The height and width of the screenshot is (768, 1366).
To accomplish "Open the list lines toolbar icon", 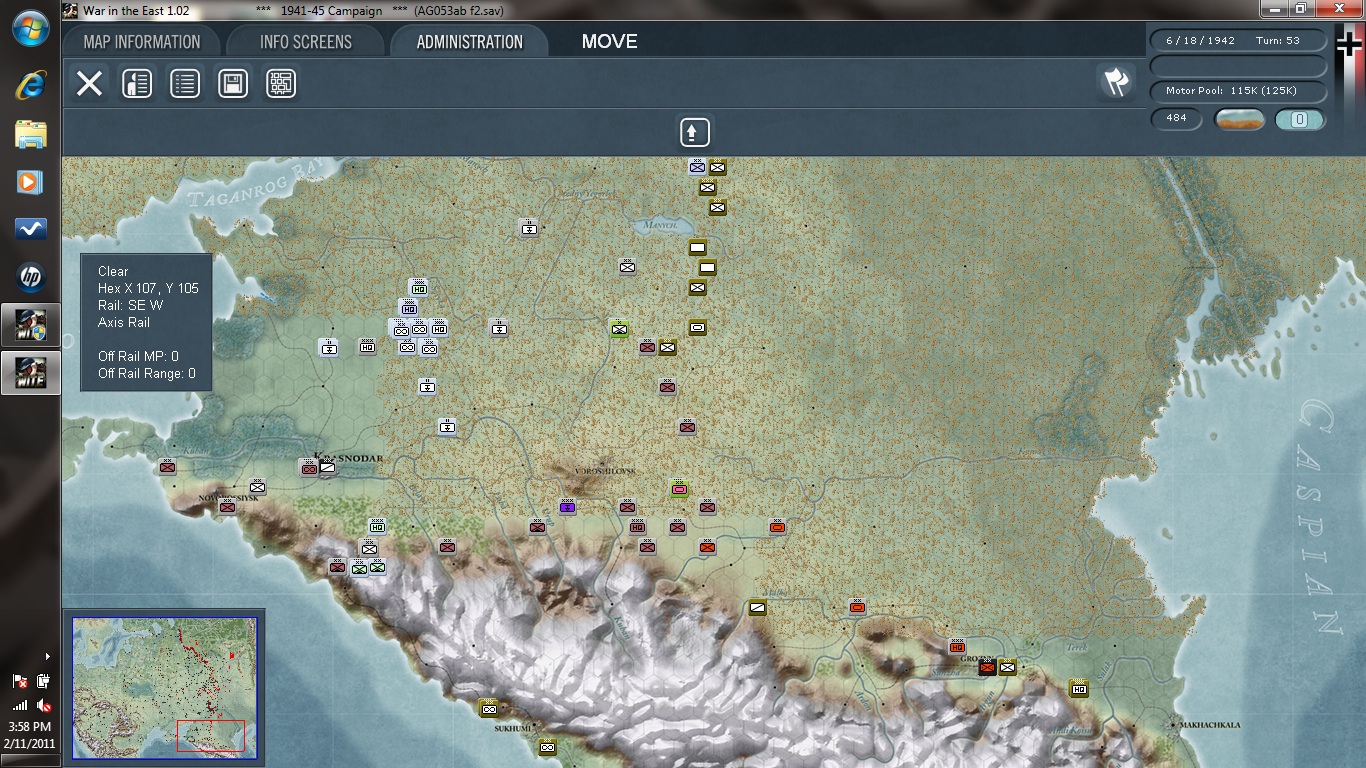I will 185,83.
